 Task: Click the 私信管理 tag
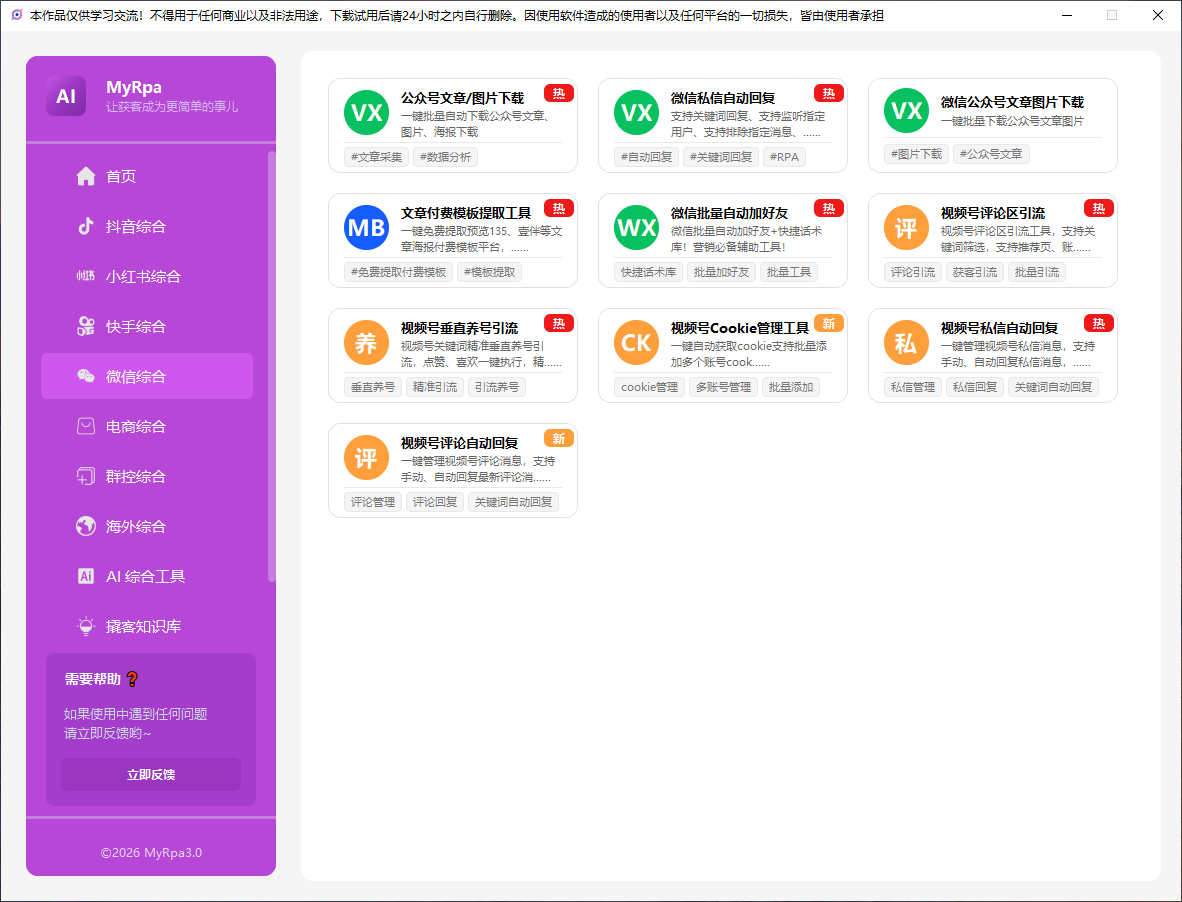click(913, 387)
